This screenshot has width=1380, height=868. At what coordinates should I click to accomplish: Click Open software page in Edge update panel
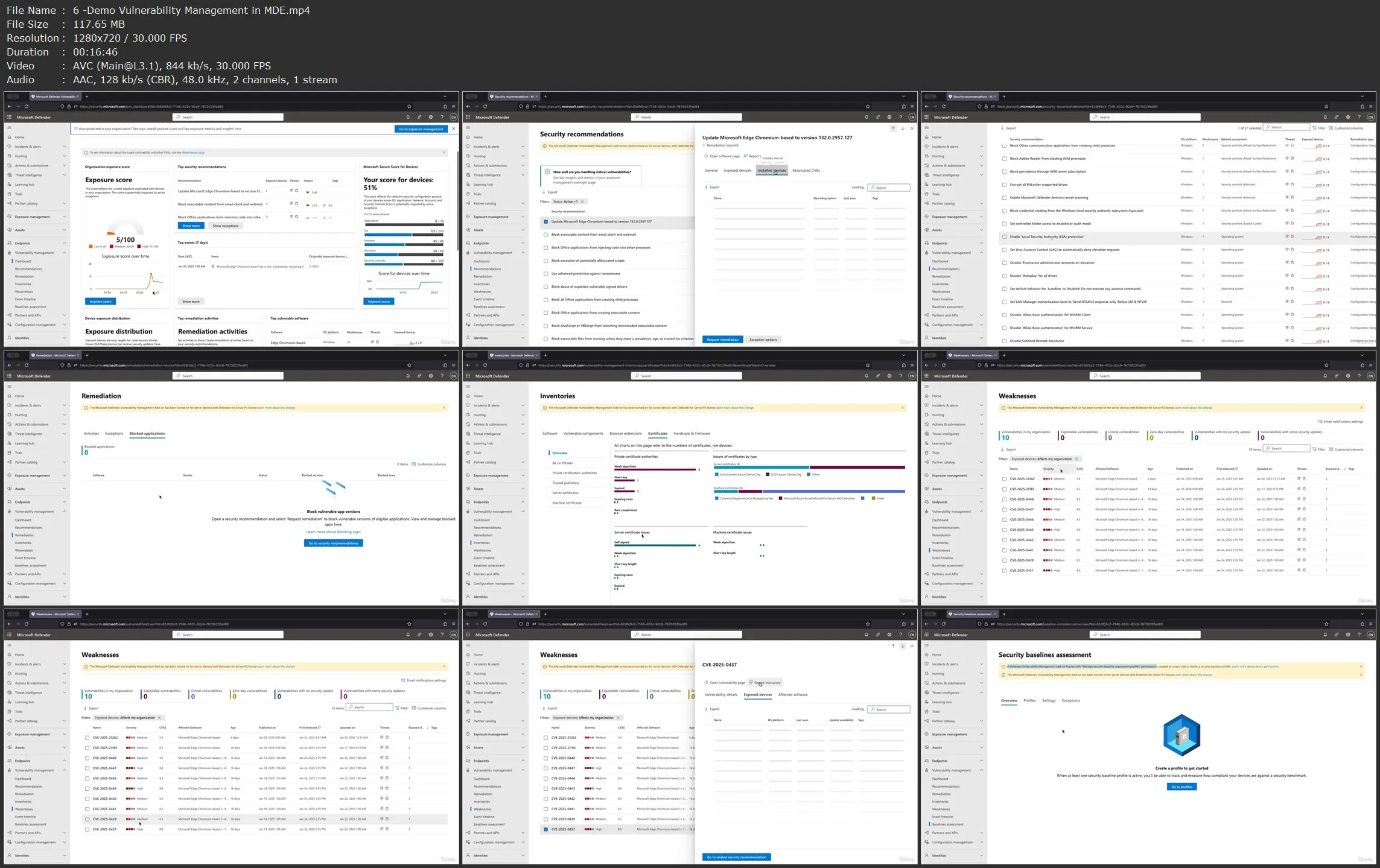tap(722, 156)
